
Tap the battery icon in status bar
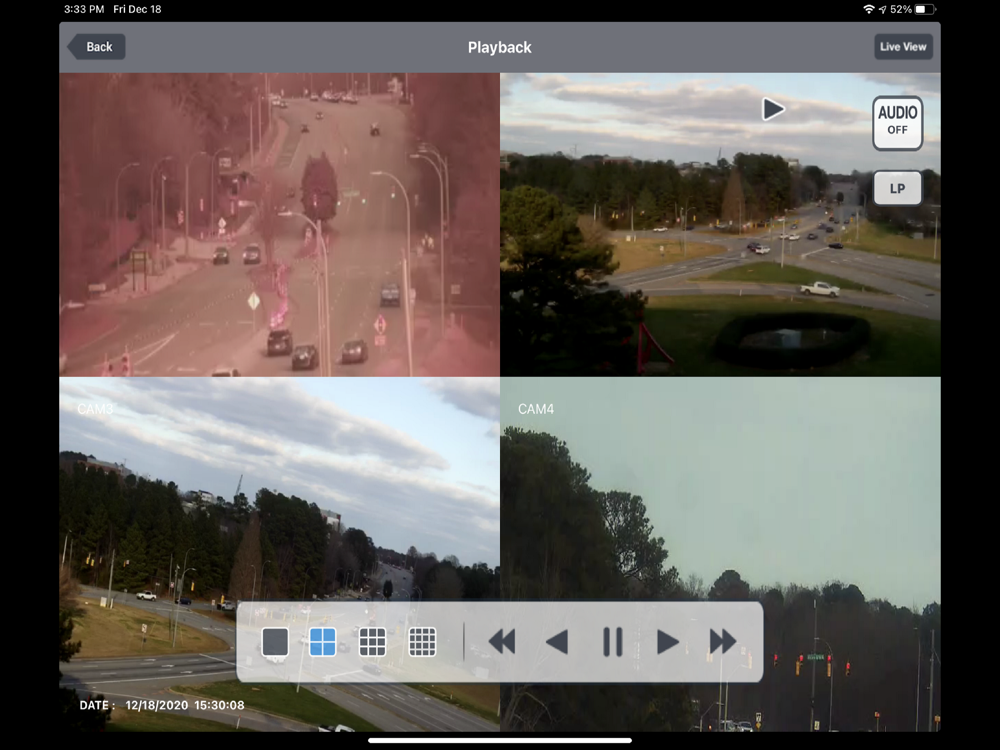pos(925,10)
